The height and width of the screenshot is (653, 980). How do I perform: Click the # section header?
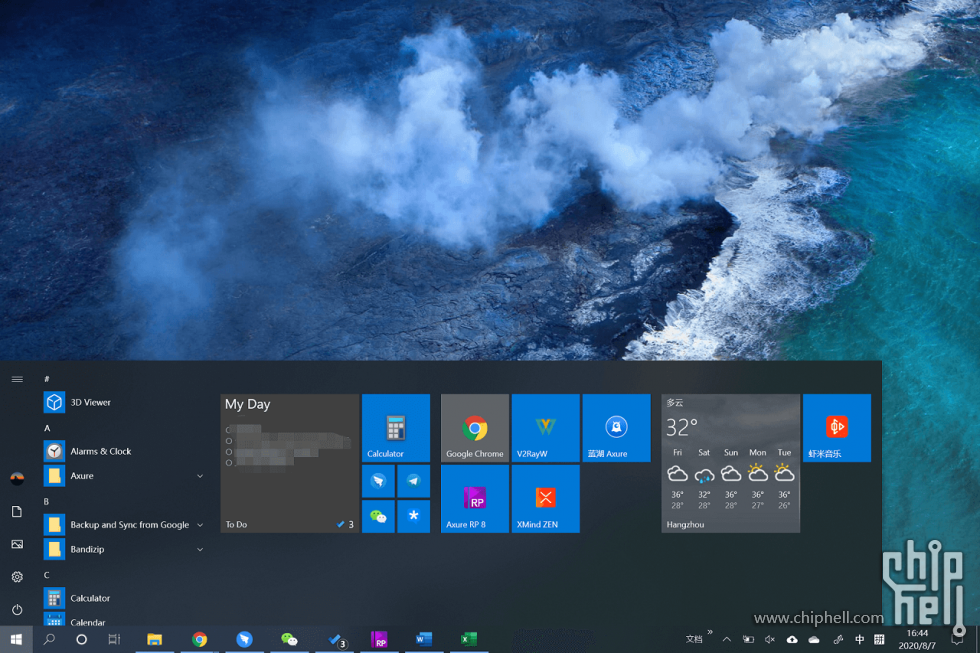[x=46, y=379]
